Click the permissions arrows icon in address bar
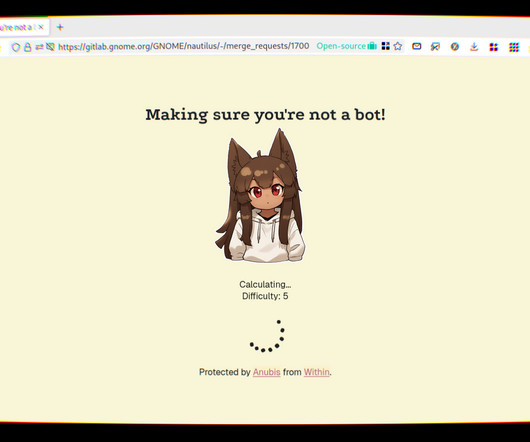The image size is (530, 442). pos(39,47)
